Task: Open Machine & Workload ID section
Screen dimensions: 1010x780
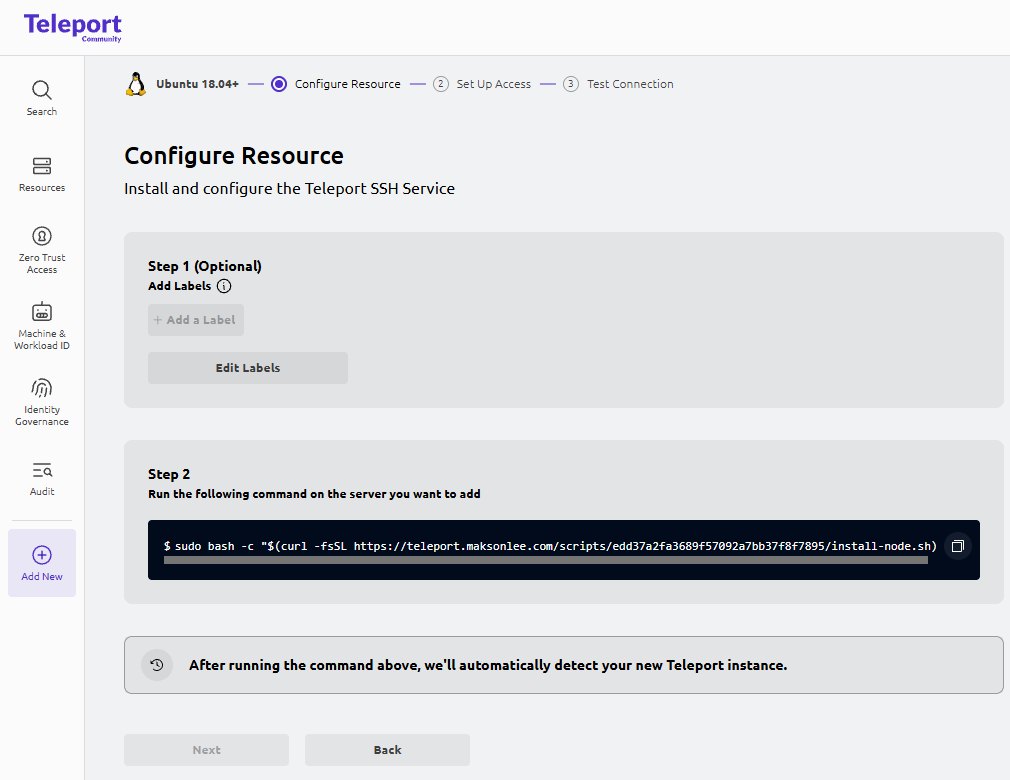Action: point(42,326)
